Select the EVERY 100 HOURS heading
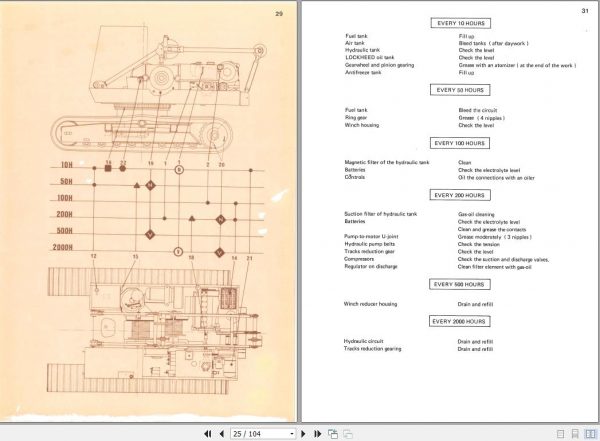600x441 pixels. (x=459, y=142)
